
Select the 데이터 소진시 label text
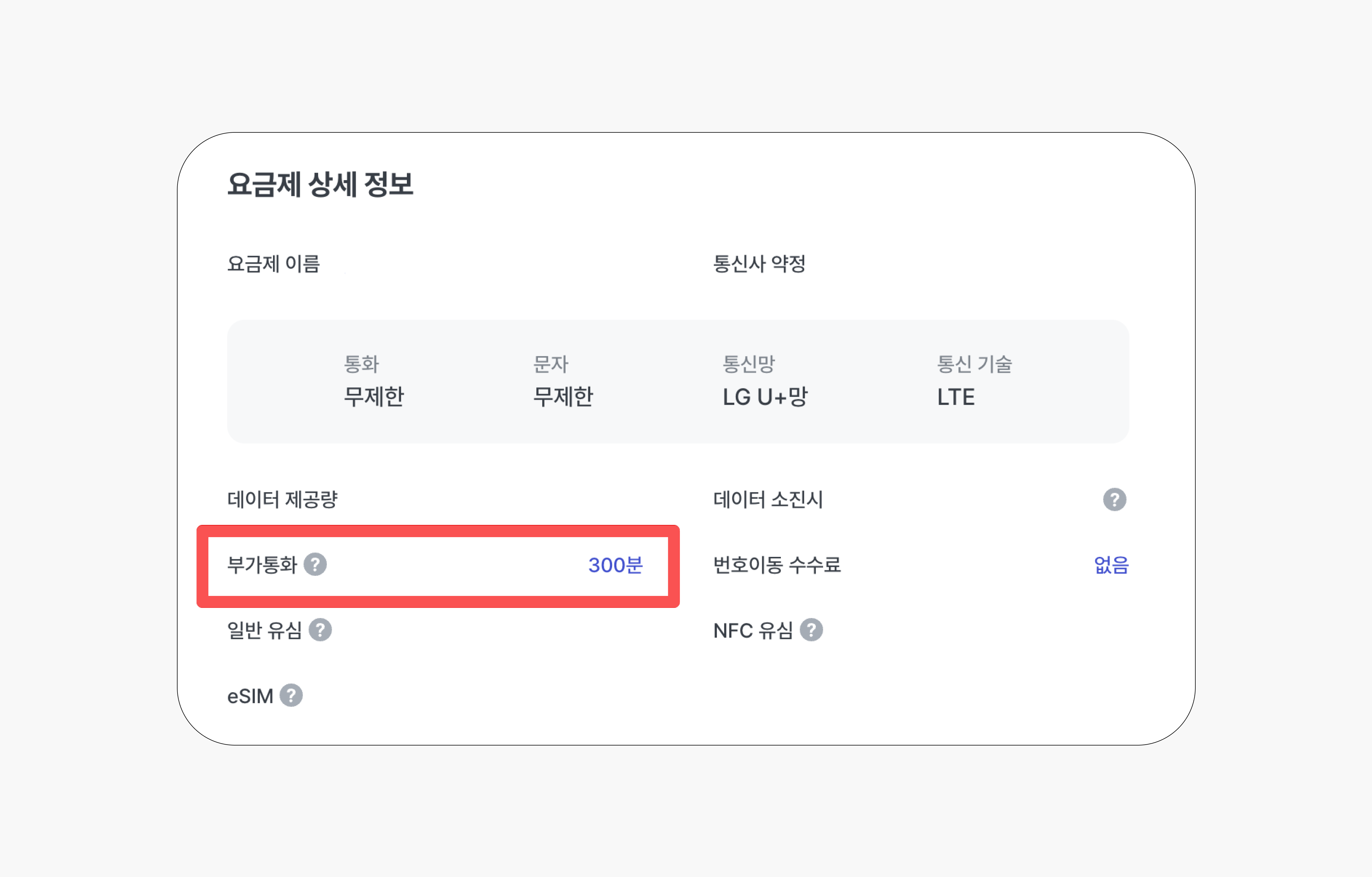(x=767, y=499)
